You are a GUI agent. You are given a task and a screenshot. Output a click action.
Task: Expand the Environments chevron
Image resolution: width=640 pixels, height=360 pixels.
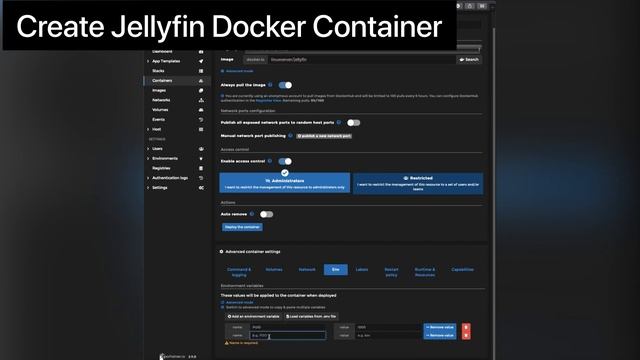pyautogui.click(x=148, y=158)
